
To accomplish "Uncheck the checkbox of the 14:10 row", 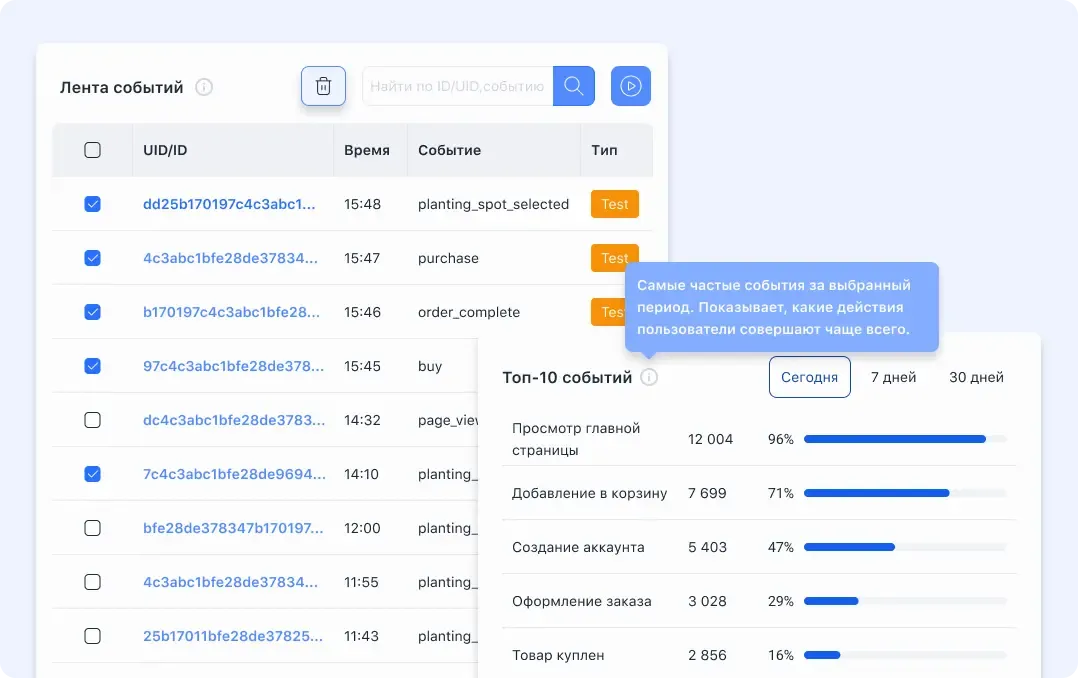I will (92, 474).
